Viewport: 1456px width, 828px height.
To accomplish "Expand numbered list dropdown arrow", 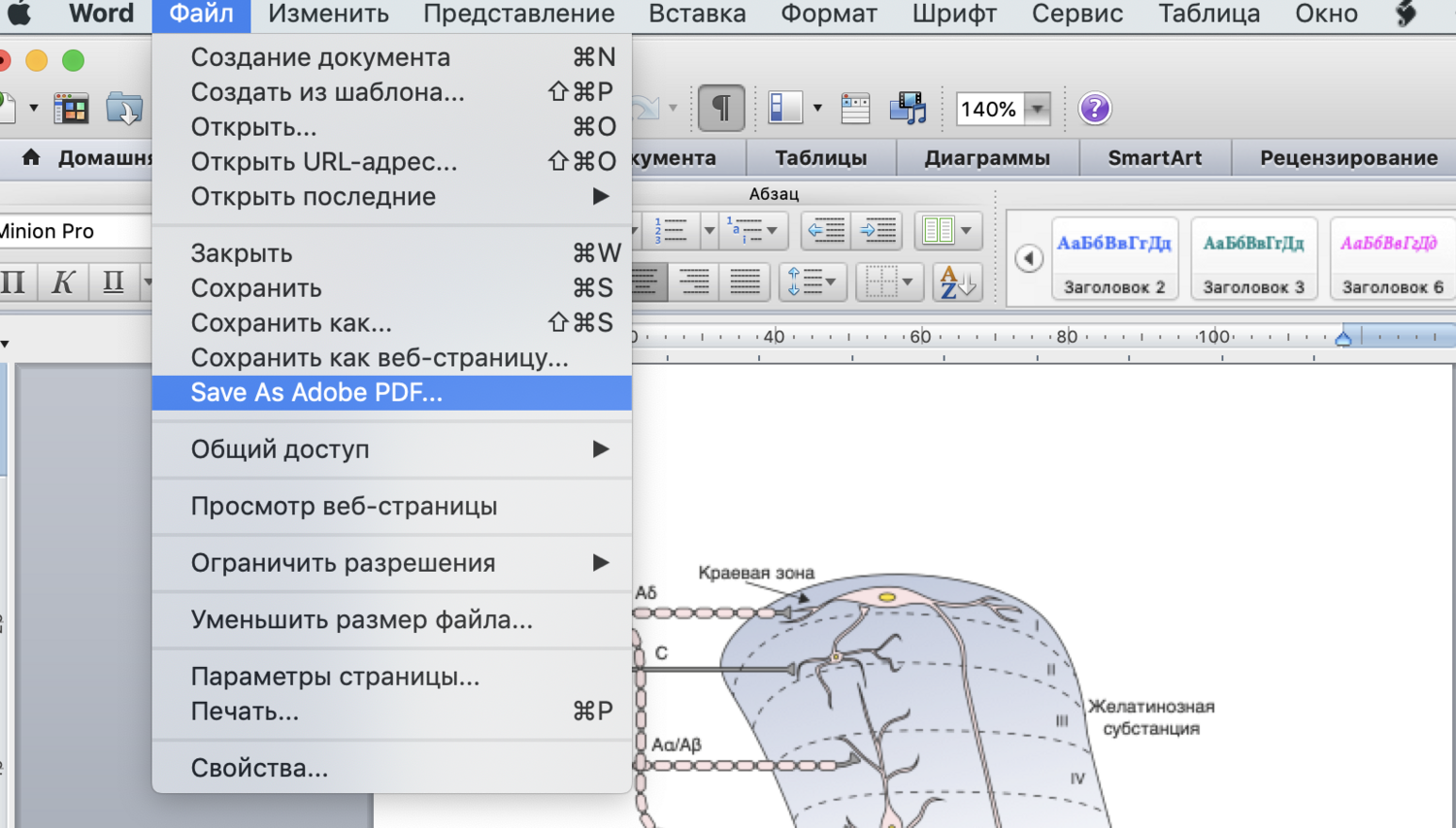I will pos(709,230).
